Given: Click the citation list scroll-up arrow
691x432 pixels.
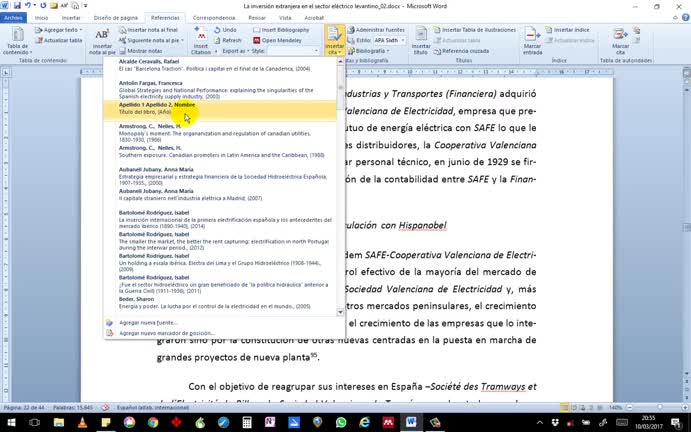Looking at the screenshot, I should (x=340, y=62).
